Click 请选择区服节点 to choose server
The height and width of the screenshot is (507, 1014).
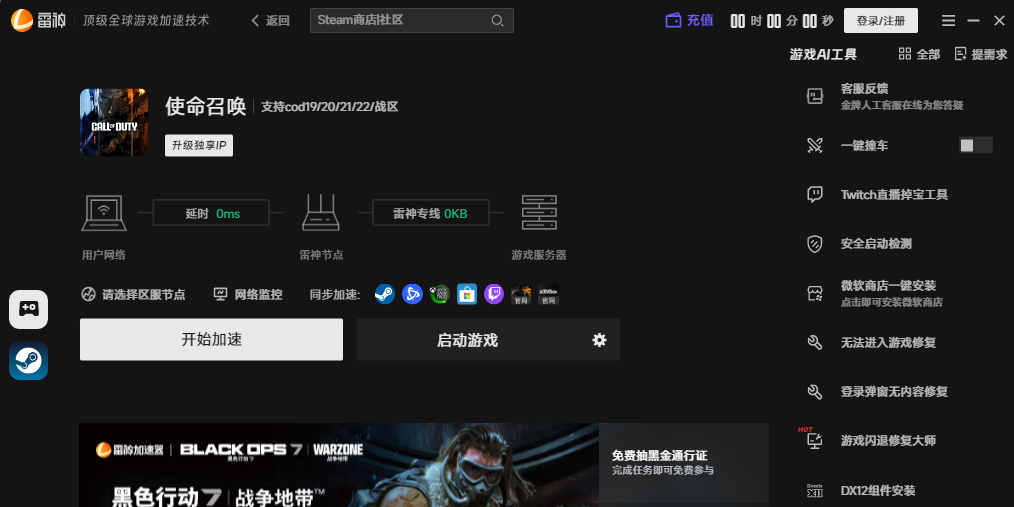pos(133,294)
